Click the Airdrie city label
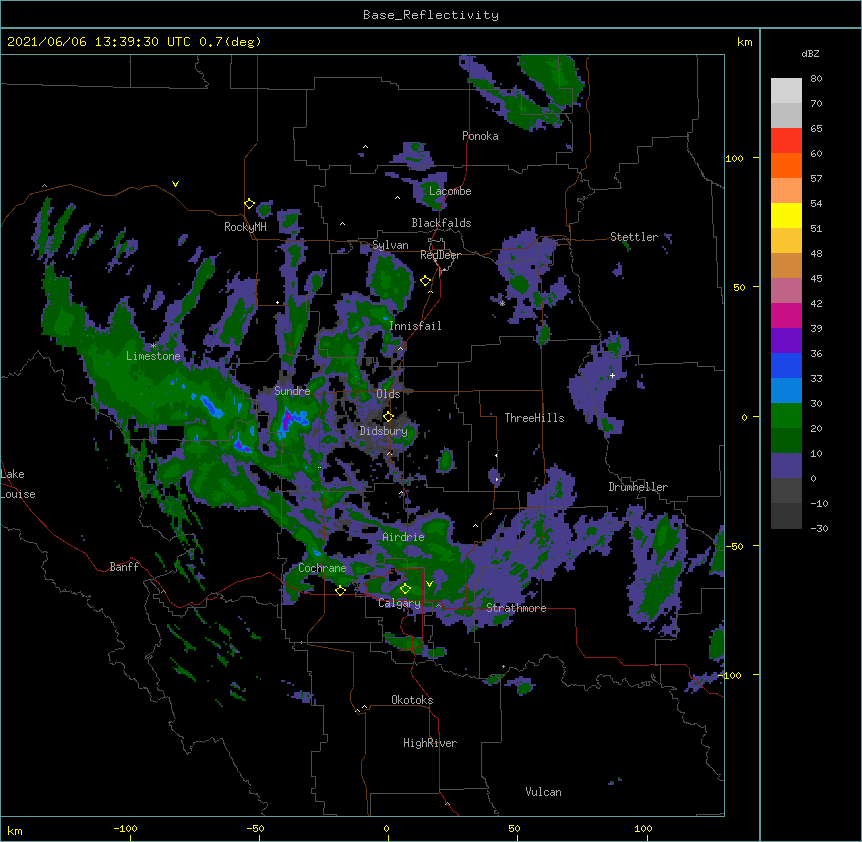 [x=404, y=537]
